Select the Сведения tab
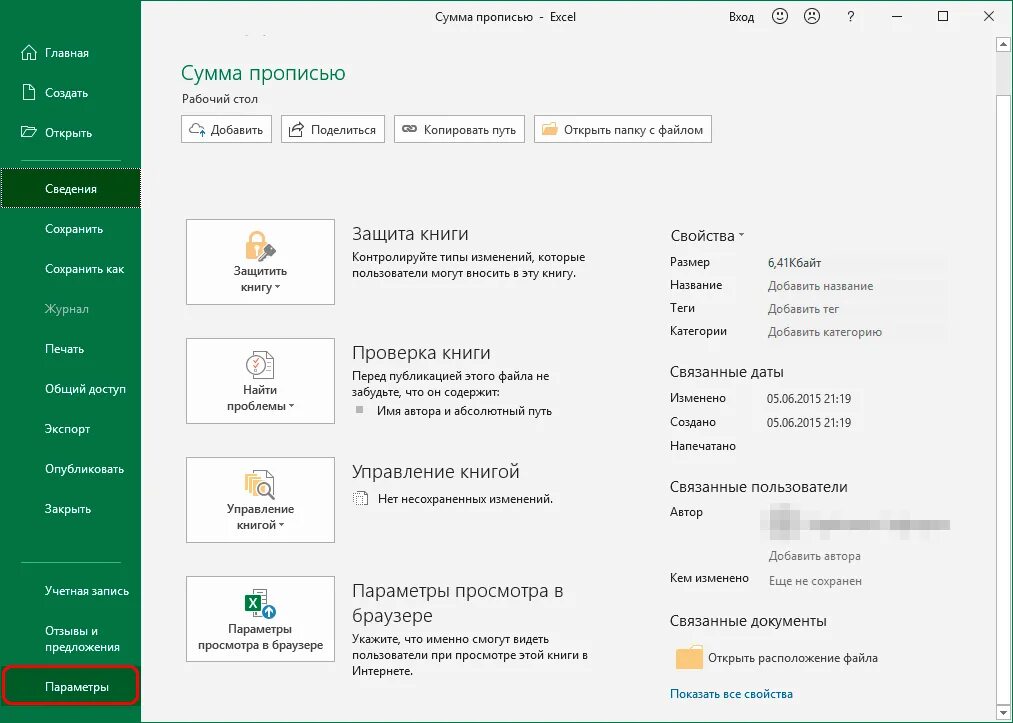This screenshot has width=1013, height=723. pyautogui.click(x=70, y=189)
